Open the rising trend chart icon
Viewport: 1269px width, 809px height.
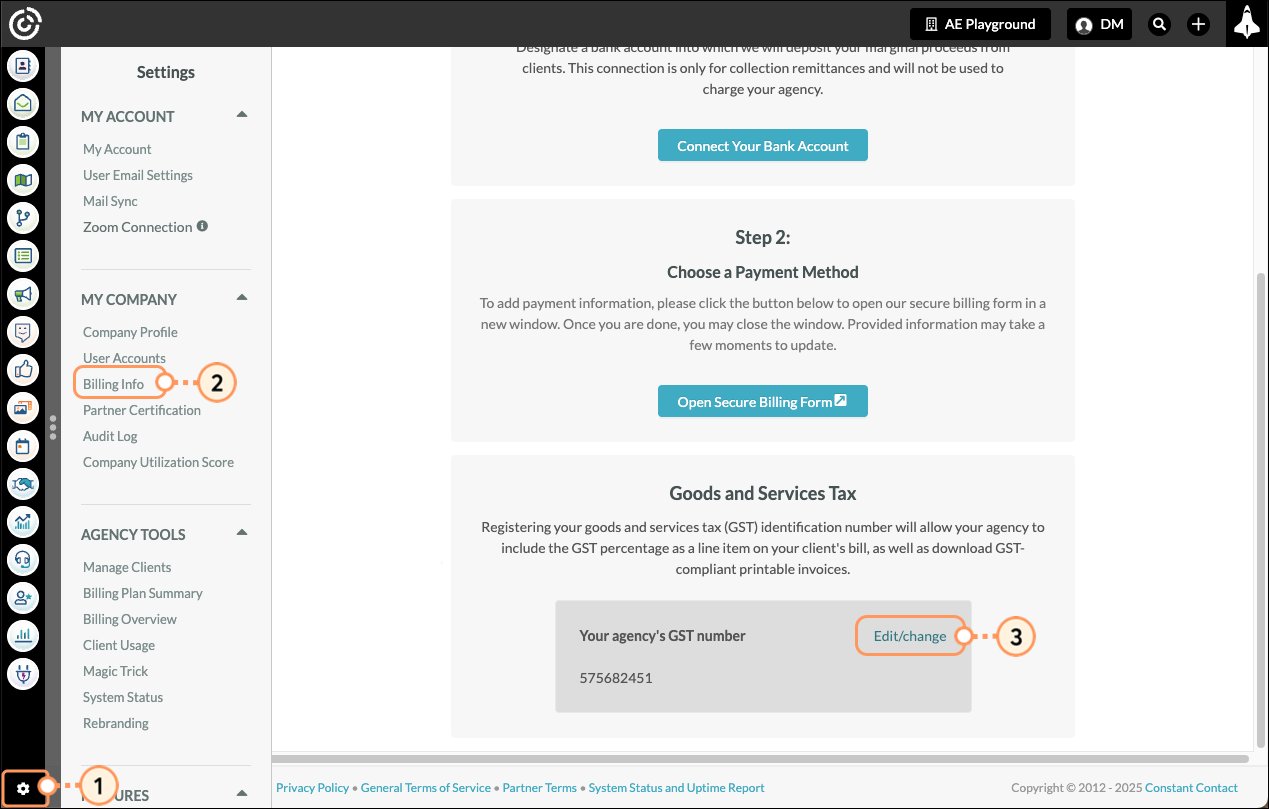tap(23, 521)
